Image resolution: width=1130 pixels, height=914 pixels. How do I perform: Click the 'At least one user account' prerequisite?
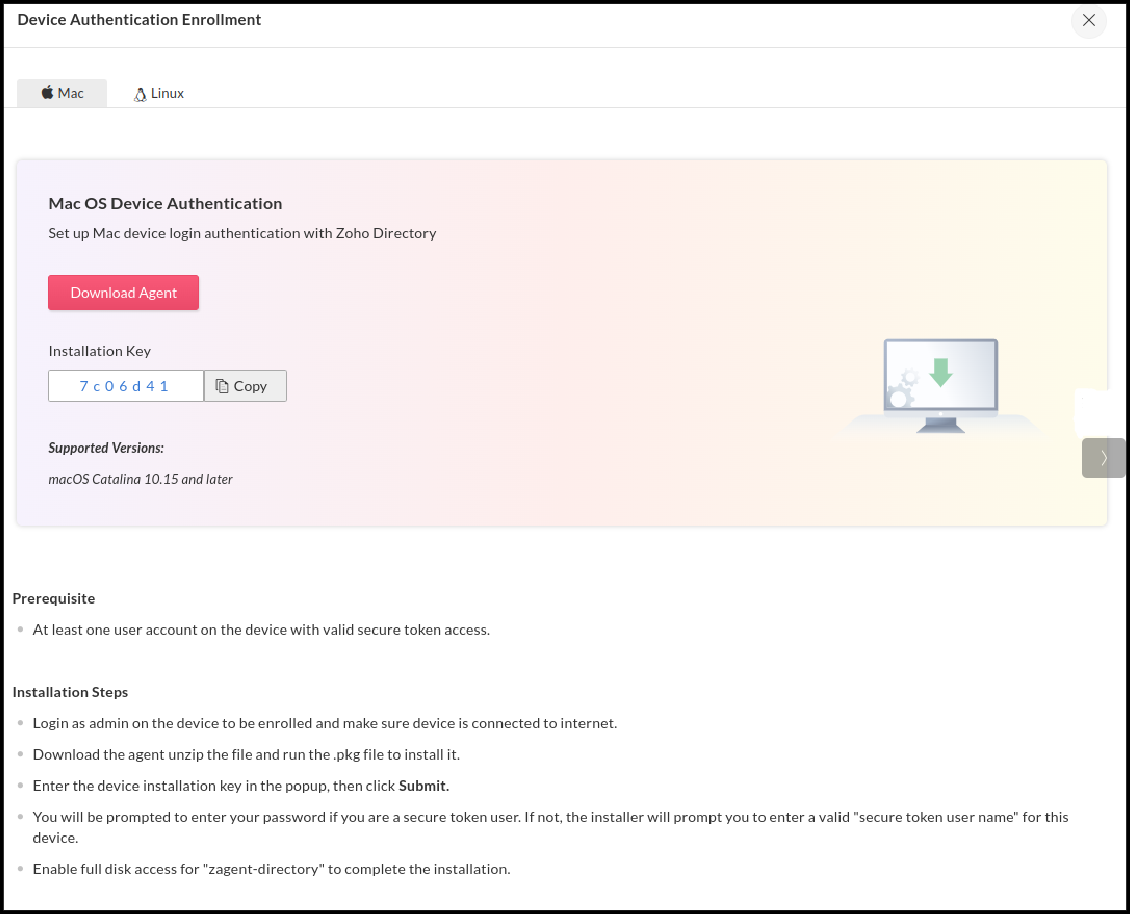(x=261, y=630)
